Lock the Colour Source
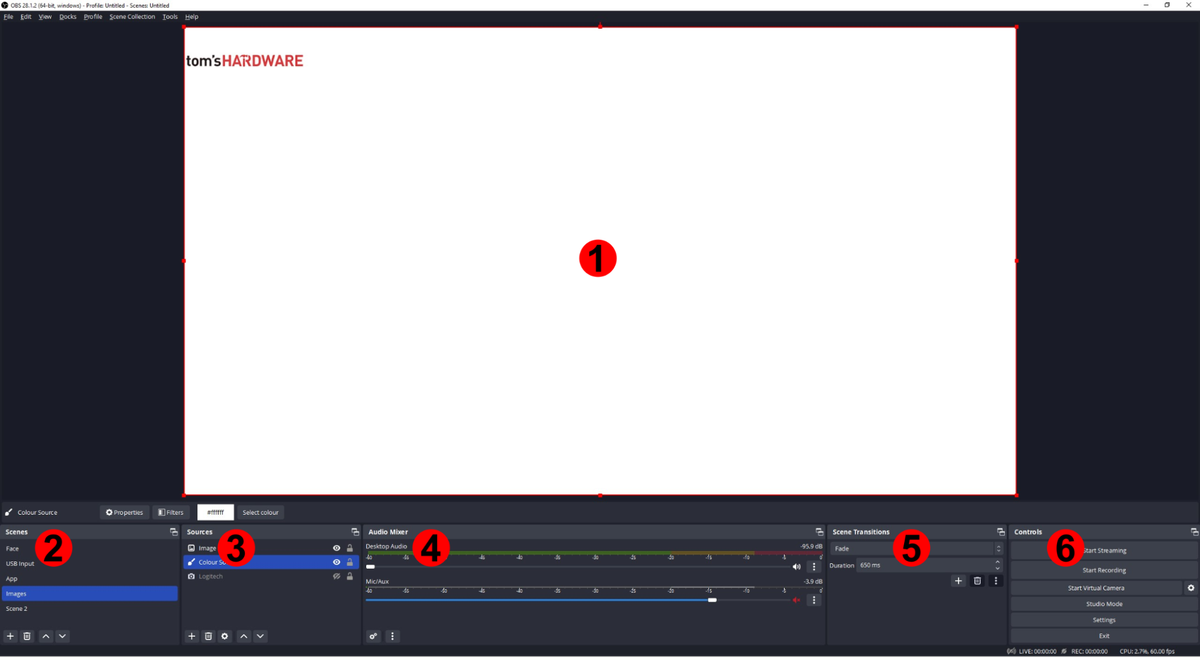The height and width of the screenshot is (657, 1200). (349, 562)
